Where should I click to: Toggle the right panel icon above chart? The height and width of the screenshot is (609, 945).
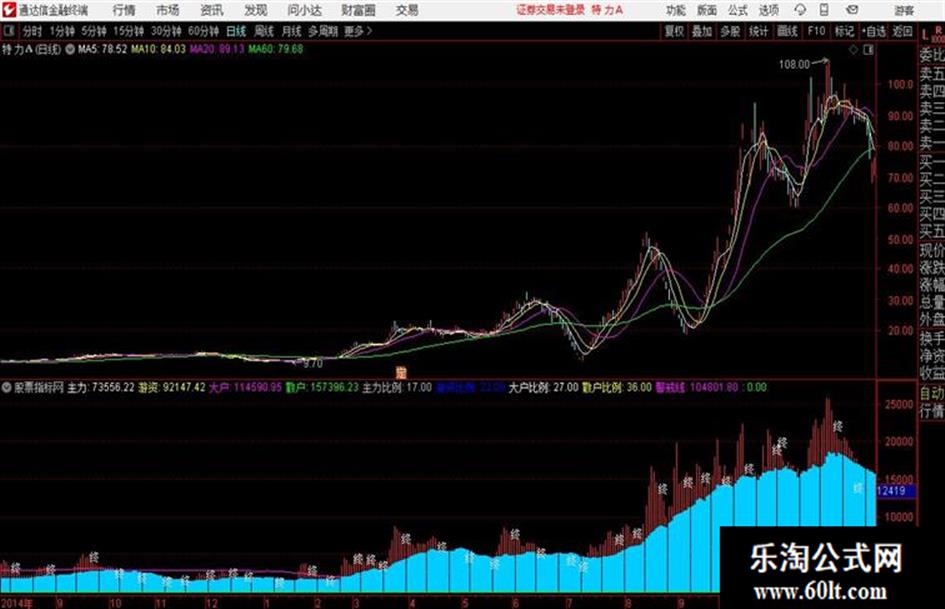pos(868,50)
